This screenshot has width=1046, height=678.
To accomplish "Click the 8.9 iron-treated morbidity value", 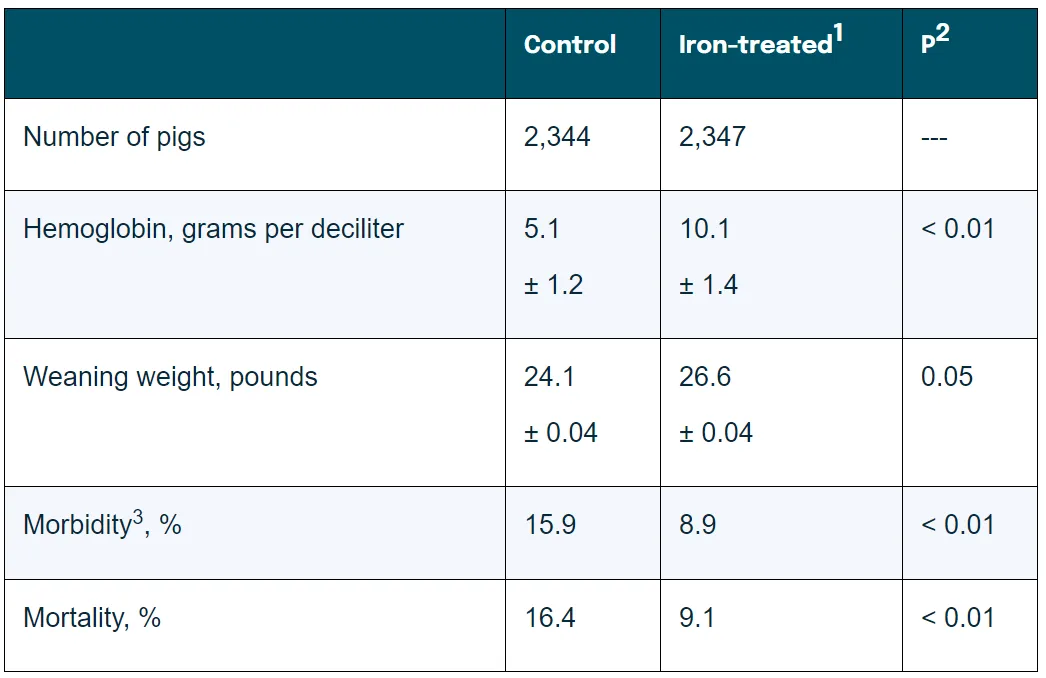I will (697, 525).
